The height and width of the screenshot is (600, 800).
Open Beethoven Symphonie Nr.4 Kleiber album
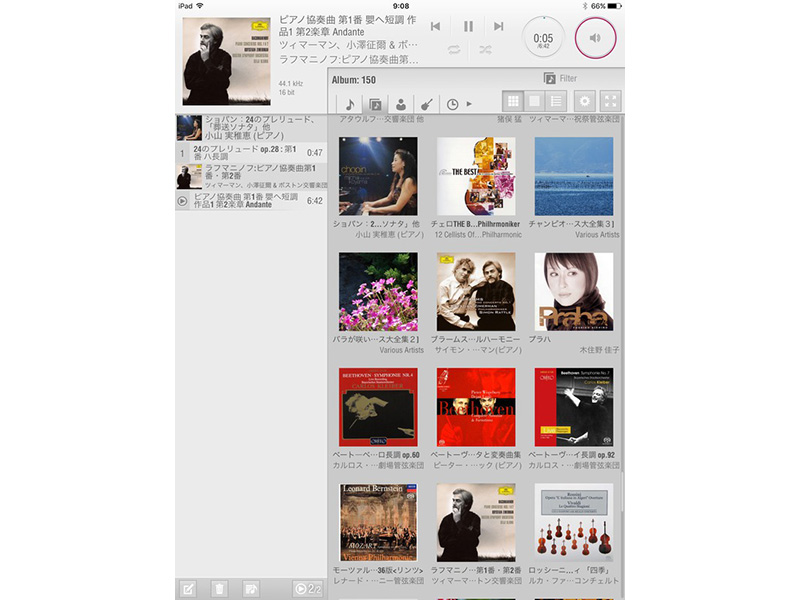[378, 407]
